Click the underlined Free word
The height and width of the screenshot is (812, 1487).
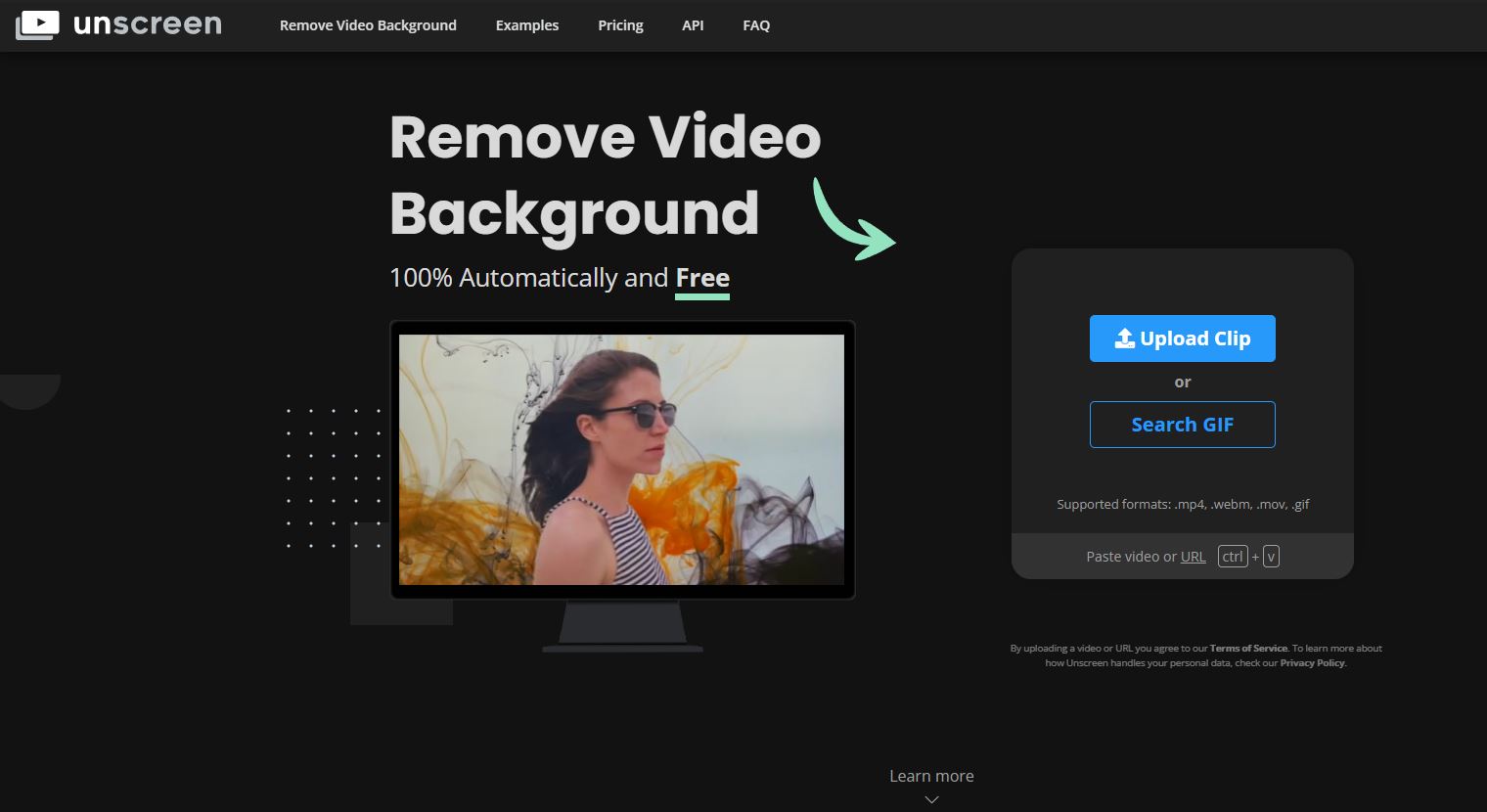[702, 279]
